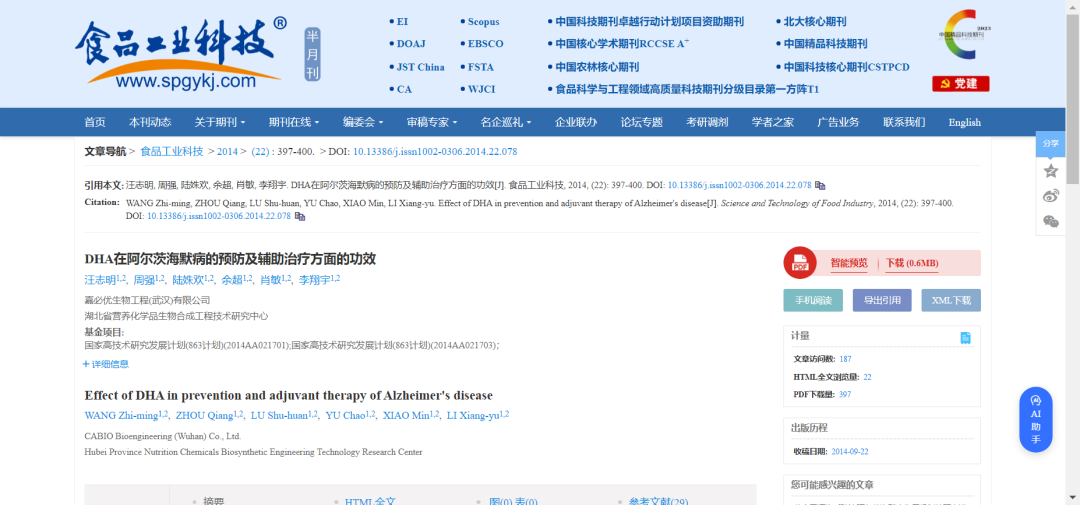Open 本刊动态 menu item

pos(150,123)
